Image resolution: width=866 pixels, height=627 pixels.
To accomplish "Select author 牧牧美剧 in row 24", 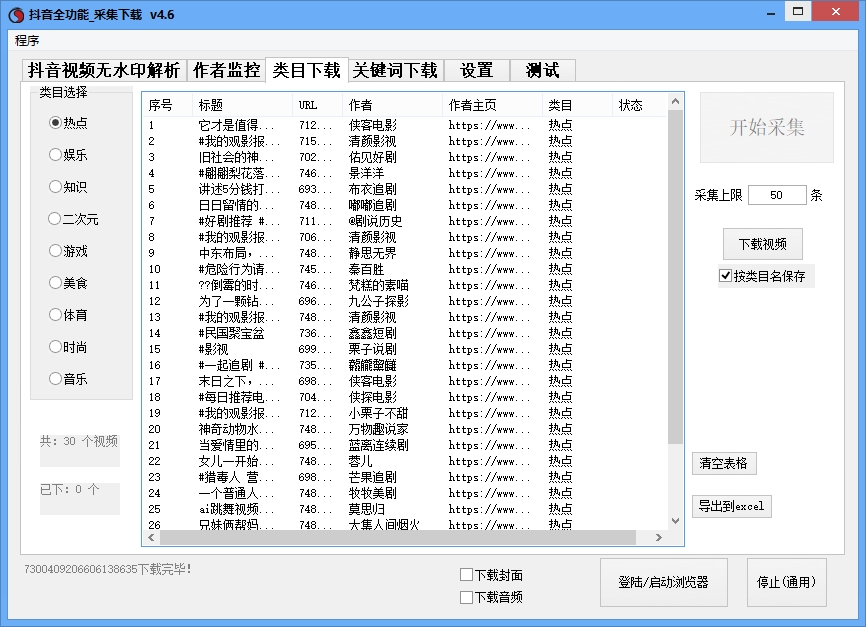I will click(x=372, y=494).
